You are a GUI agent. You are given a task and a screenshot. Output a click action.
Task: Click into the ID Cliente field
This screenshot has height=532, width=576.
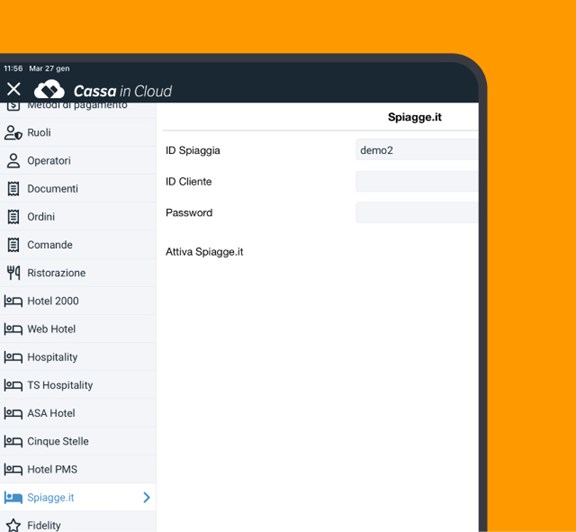pos(417,181)
